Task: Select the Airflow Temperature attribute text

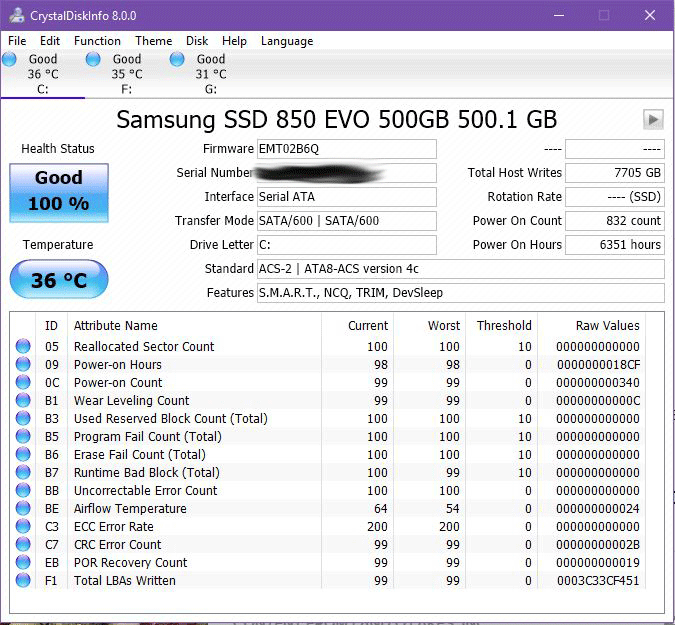Action: coord(130,509)
